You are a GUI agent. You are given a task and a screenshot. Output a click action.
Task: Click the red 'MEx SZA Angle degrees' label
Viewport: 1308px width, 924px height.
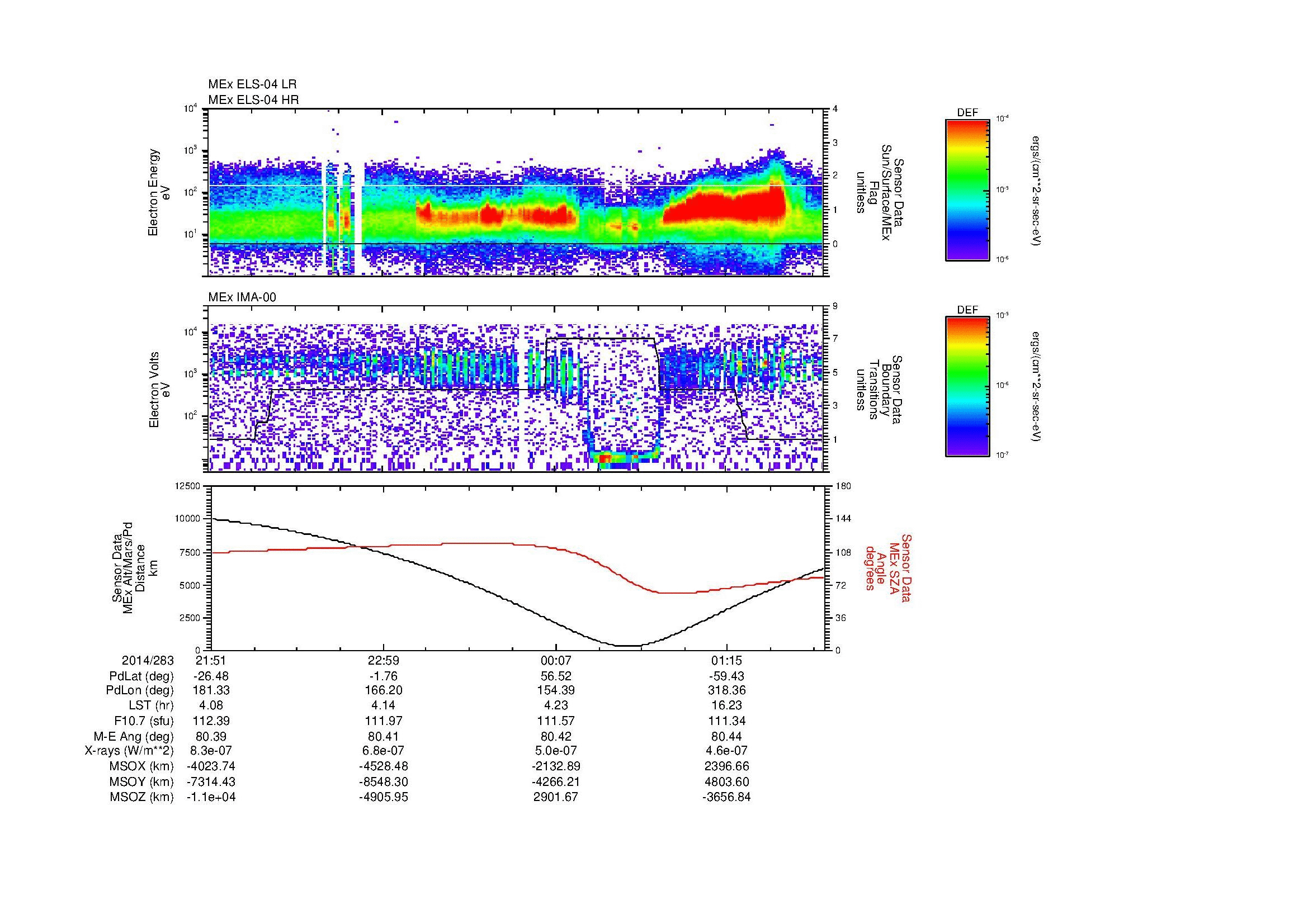tap(887, 567)
